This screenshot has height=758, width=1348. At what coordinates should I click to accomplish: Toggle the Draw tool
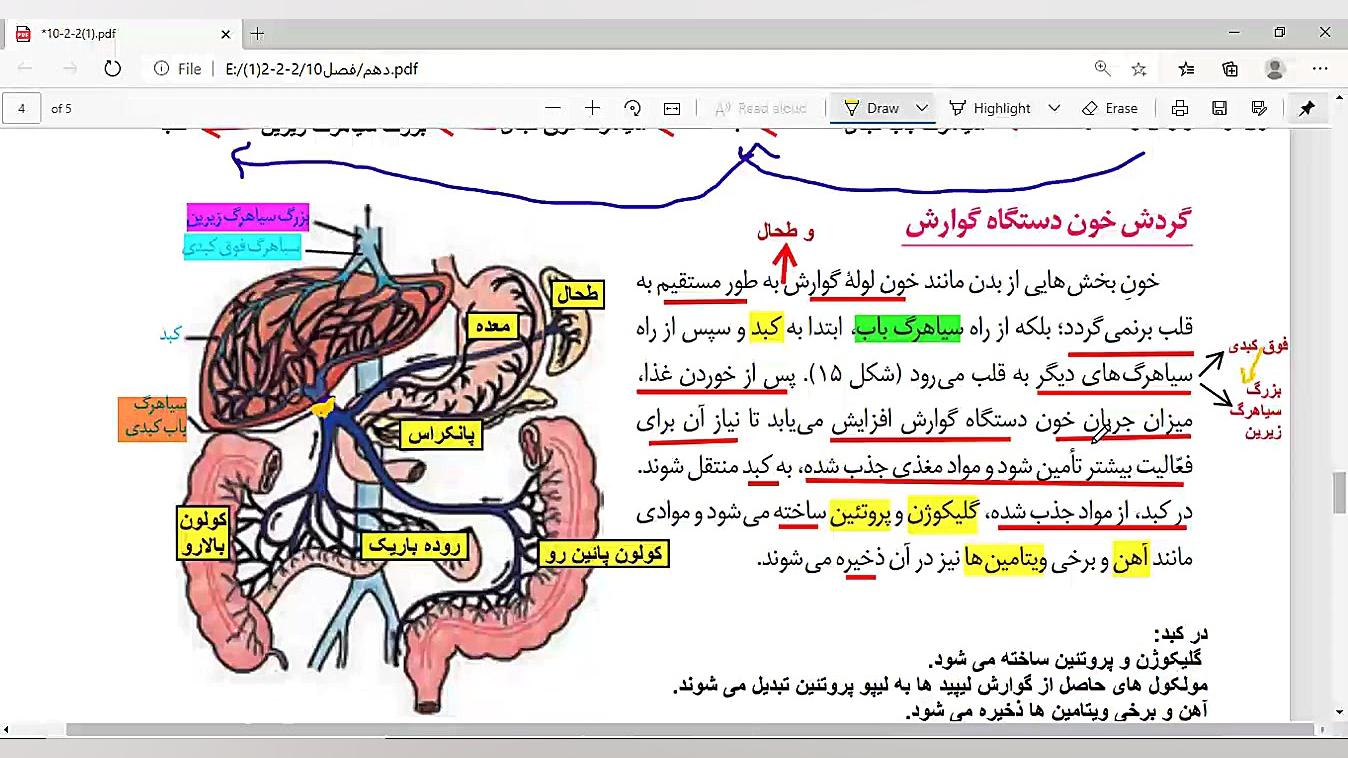(x=871, y=108)
